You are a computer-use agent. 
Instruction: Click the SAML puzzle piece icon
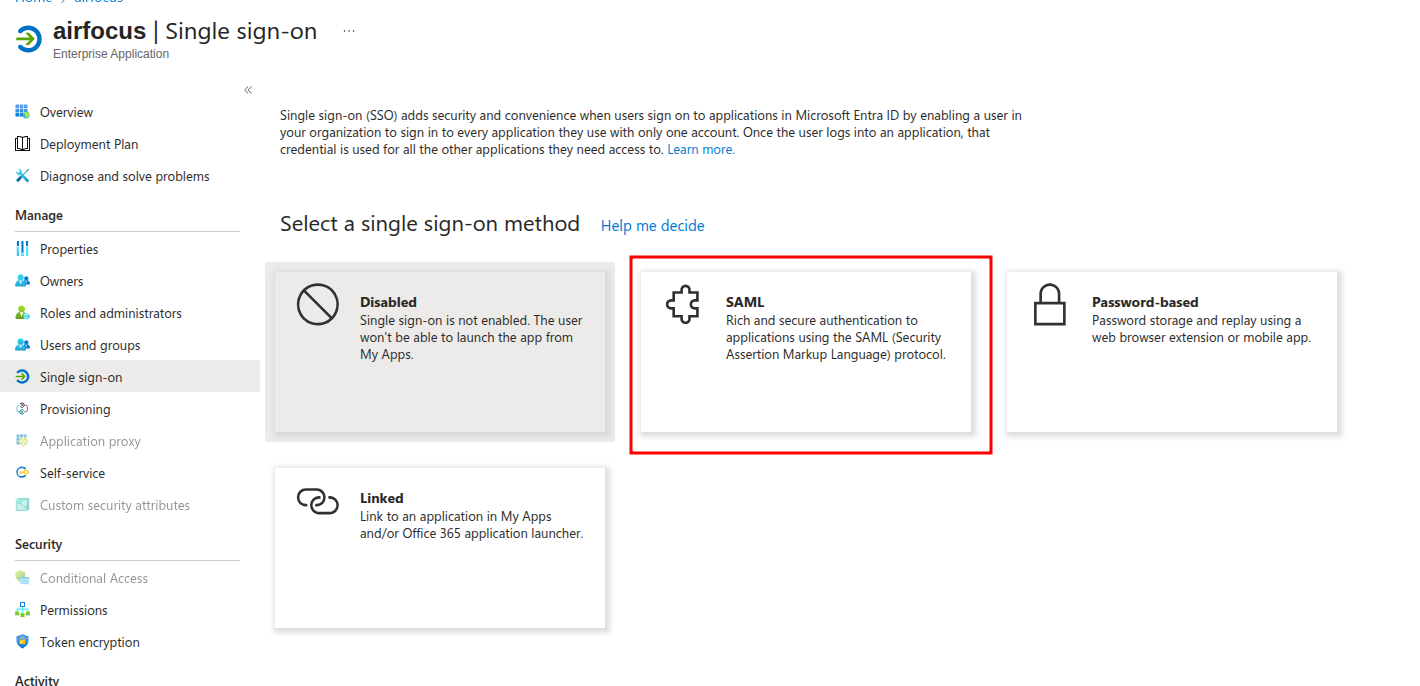click(x=683, y=304)
